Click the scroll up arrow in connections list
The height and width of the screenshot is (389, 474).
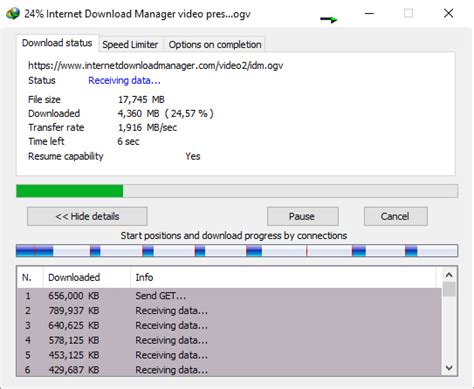(449, 275)
